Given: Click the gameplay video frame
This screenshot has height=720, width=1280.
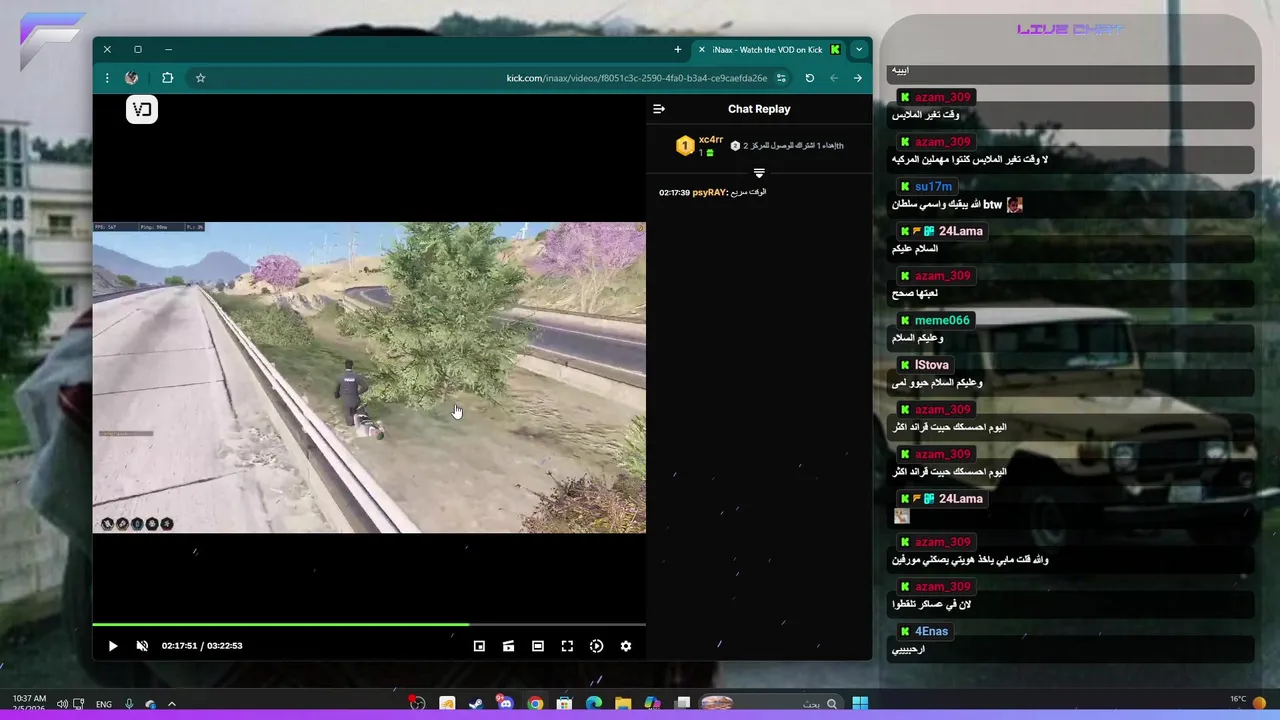Looking at the screenshot, I should 369,378.
